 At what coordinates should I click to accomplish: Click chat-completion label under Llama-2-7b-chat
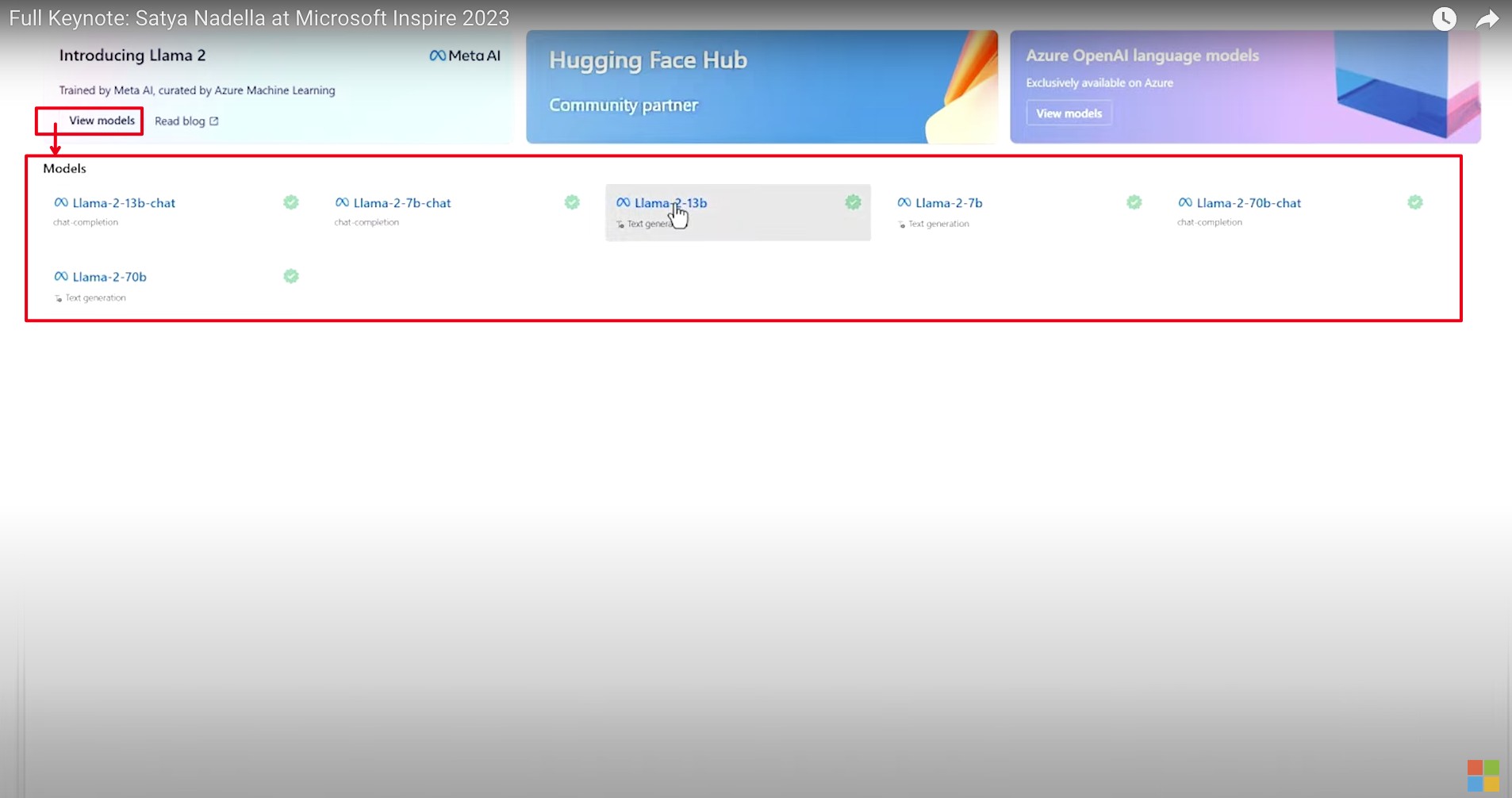coord(366,222)
